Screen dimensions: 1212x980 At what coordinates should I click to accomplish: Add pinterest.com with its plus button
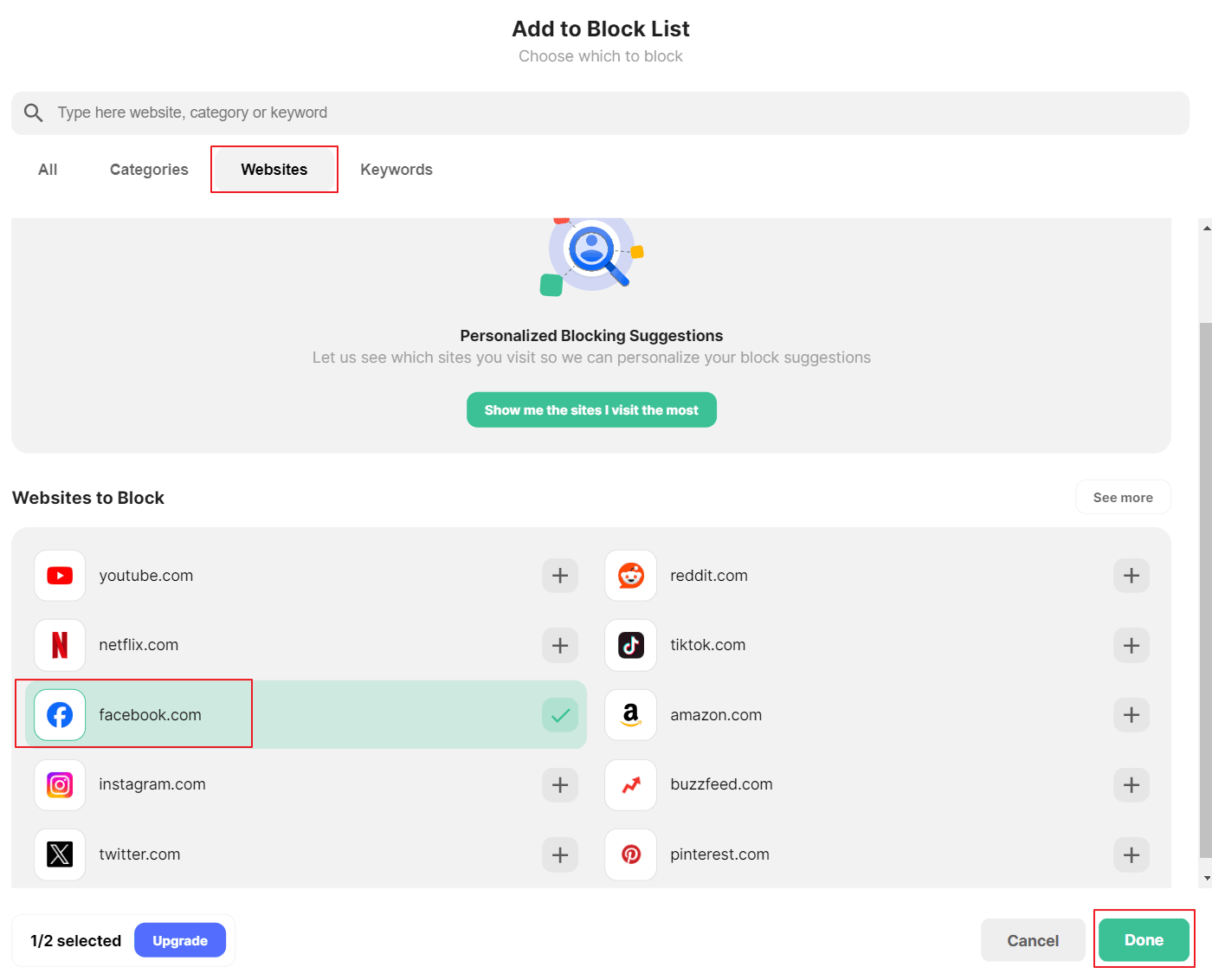point(1131,854)
